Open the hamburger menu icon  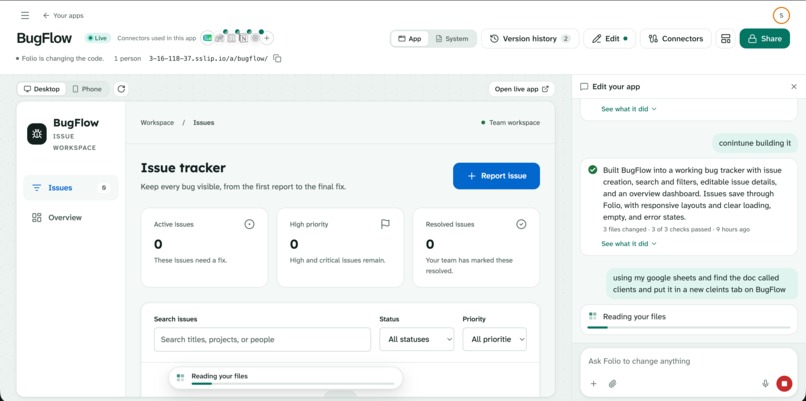point(25,15)
